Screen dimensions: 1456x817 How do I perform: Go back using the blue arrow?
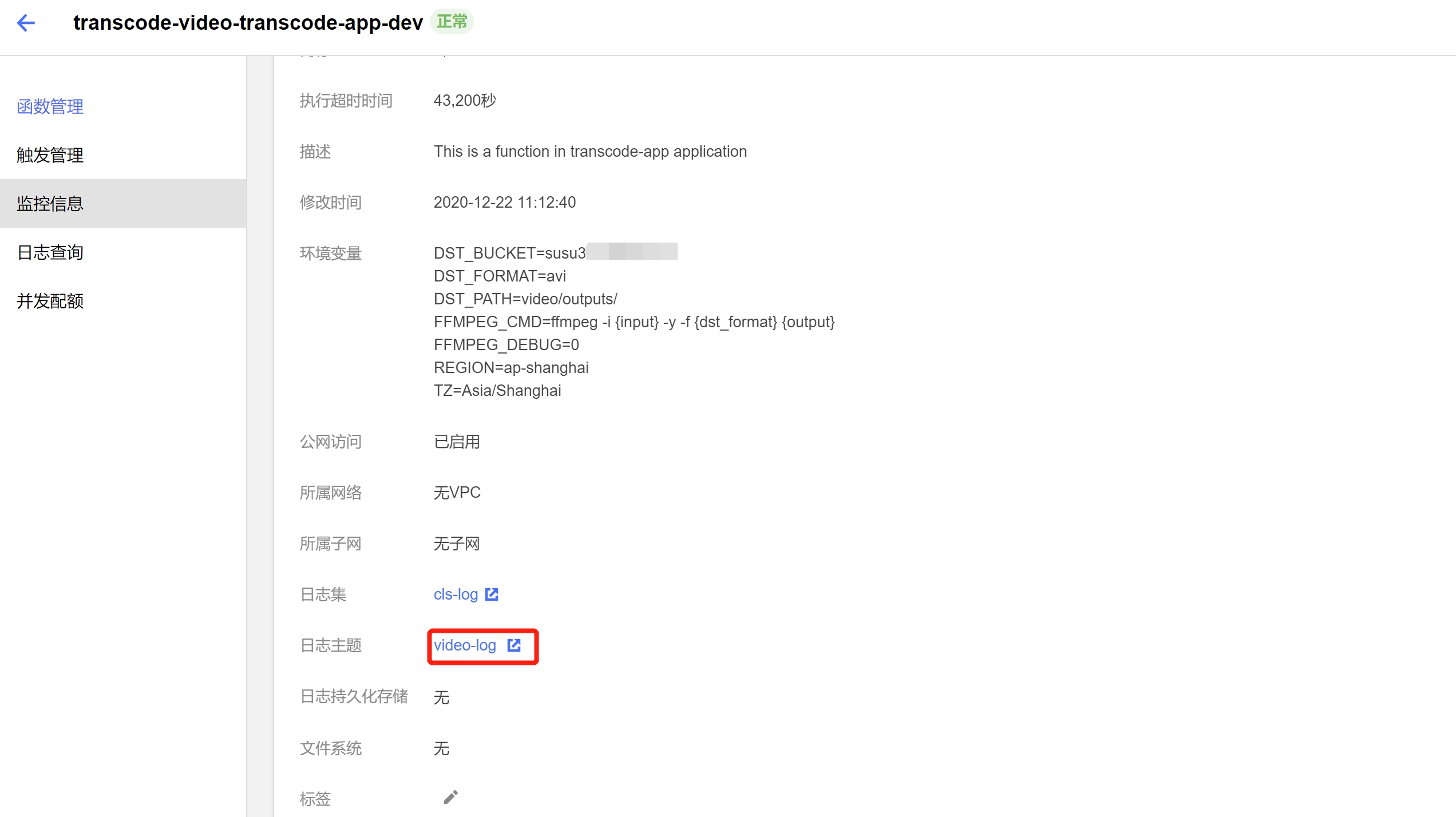coord(26,23)
